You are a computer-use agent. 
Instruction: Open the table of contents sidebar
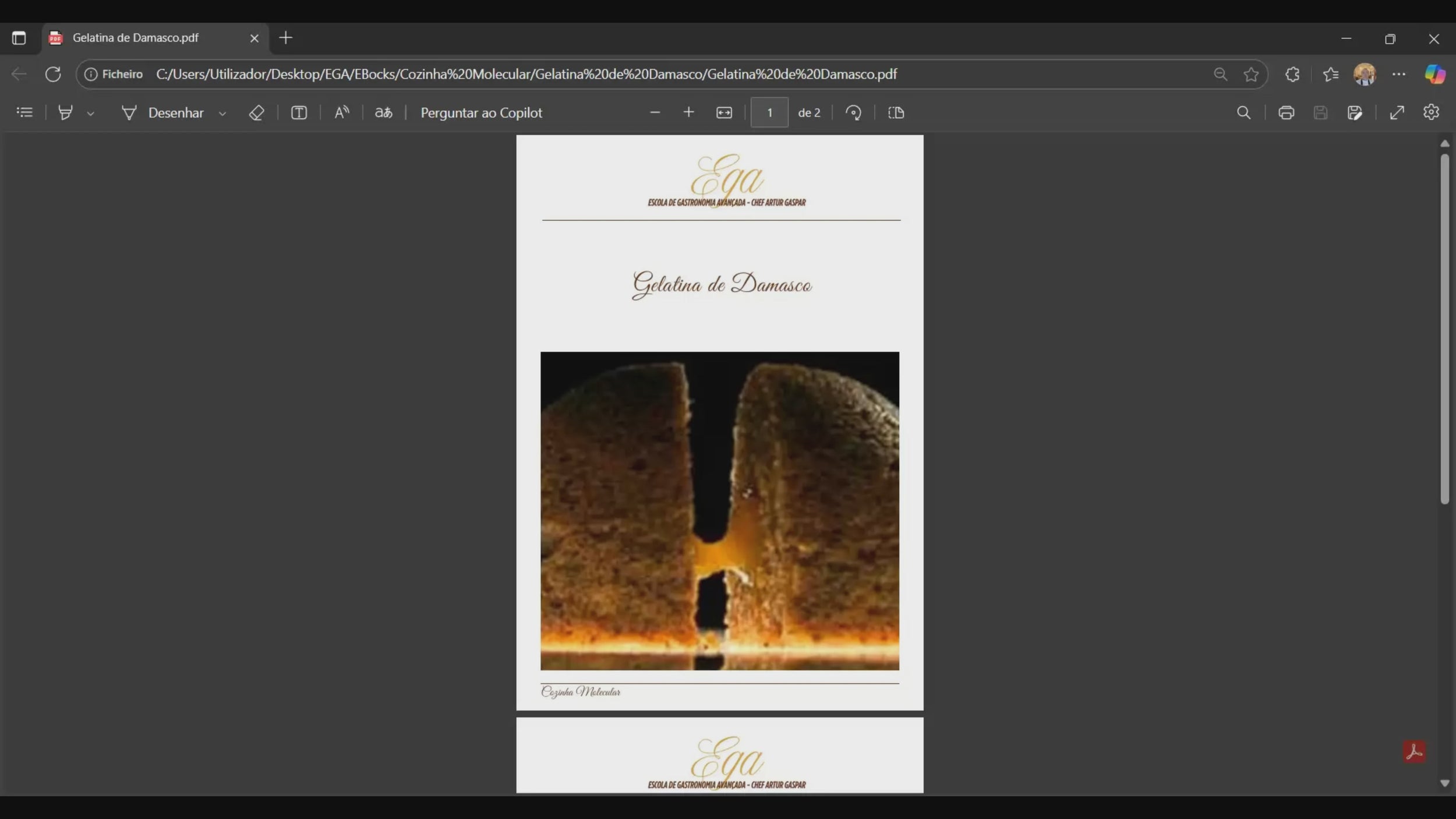[24, 112]
